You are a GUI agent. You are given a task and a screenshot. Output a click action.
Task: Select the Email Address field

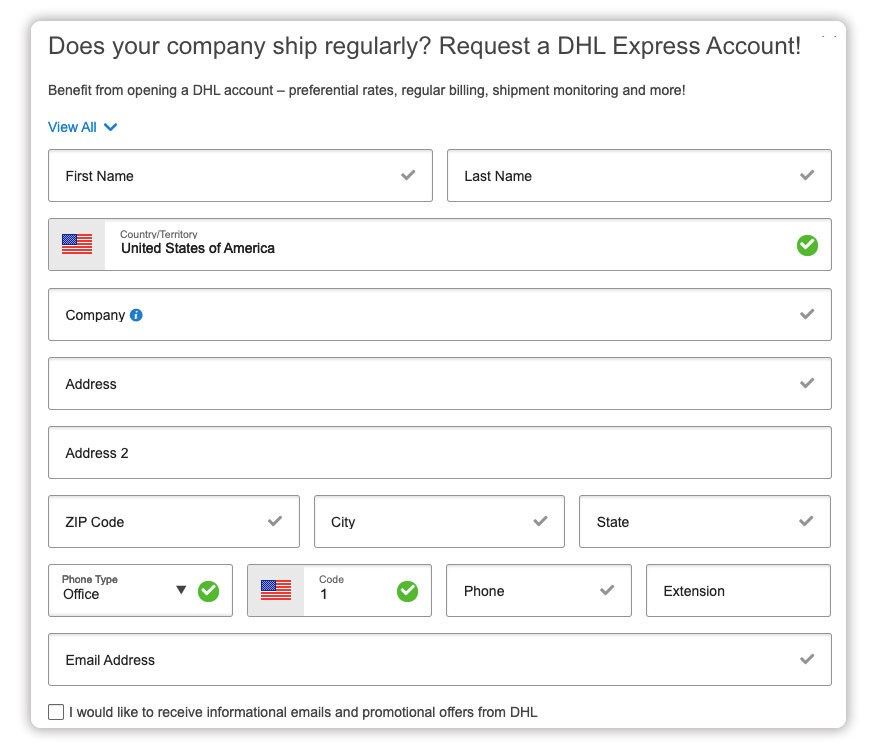coord(440,660)
